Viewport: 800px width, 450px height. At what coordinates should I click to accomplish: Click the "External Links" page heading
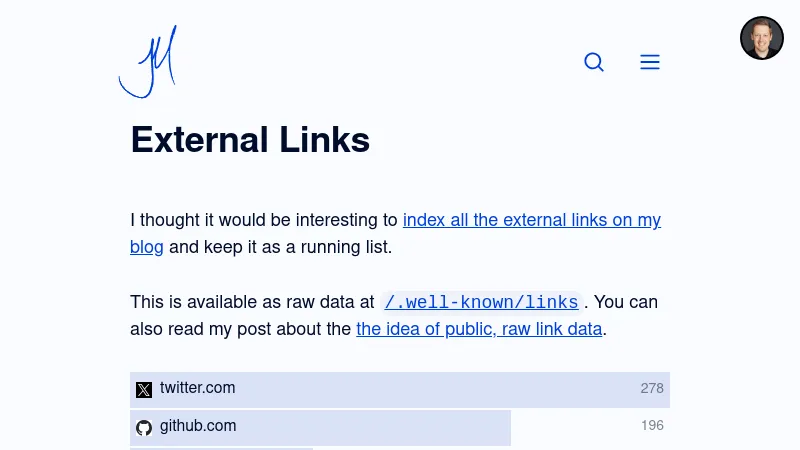point(250,140)
